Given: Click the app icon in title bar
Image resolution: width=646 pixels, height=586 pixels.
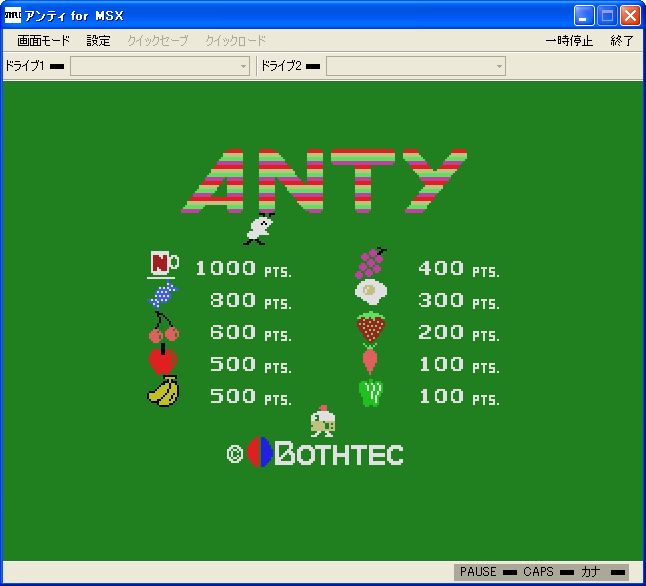Looking at the screenshot, I should coord(12,15).
